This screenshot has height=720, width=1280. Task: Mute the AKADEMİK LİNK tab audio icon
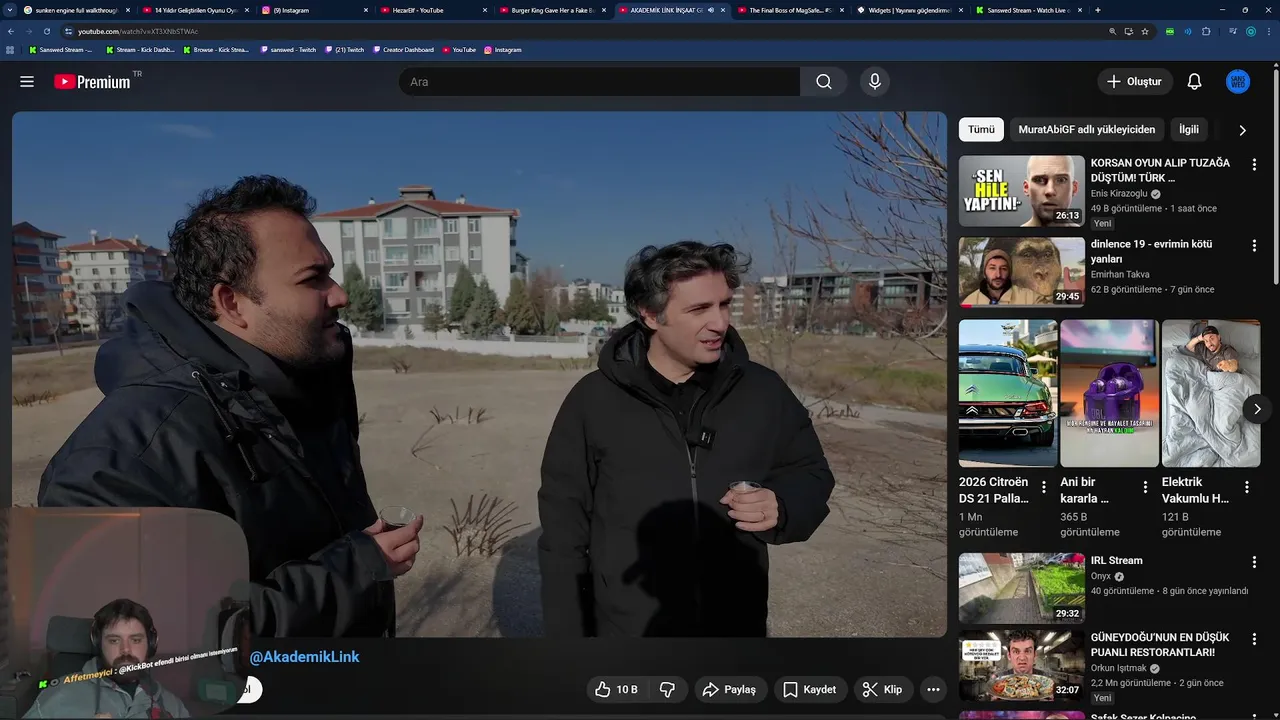tap(711, 10)
